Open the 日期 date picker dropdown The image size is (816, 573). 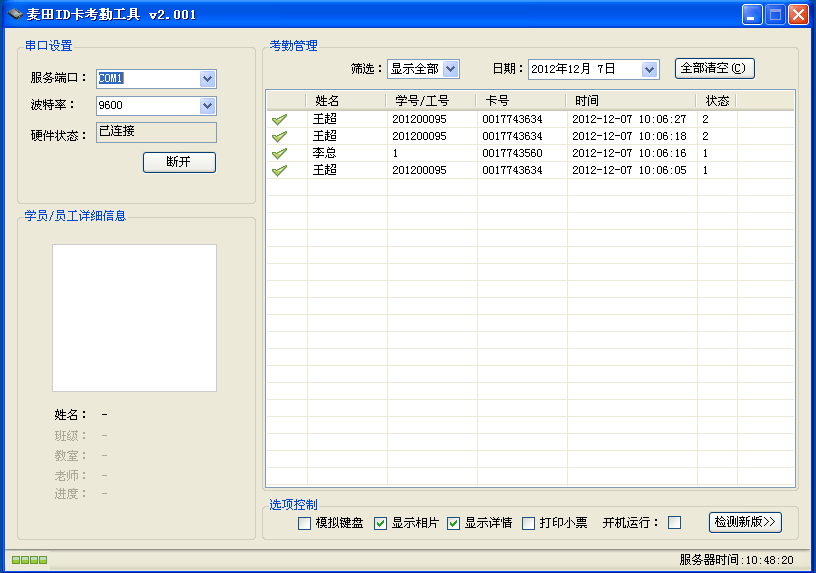point(649,69)
